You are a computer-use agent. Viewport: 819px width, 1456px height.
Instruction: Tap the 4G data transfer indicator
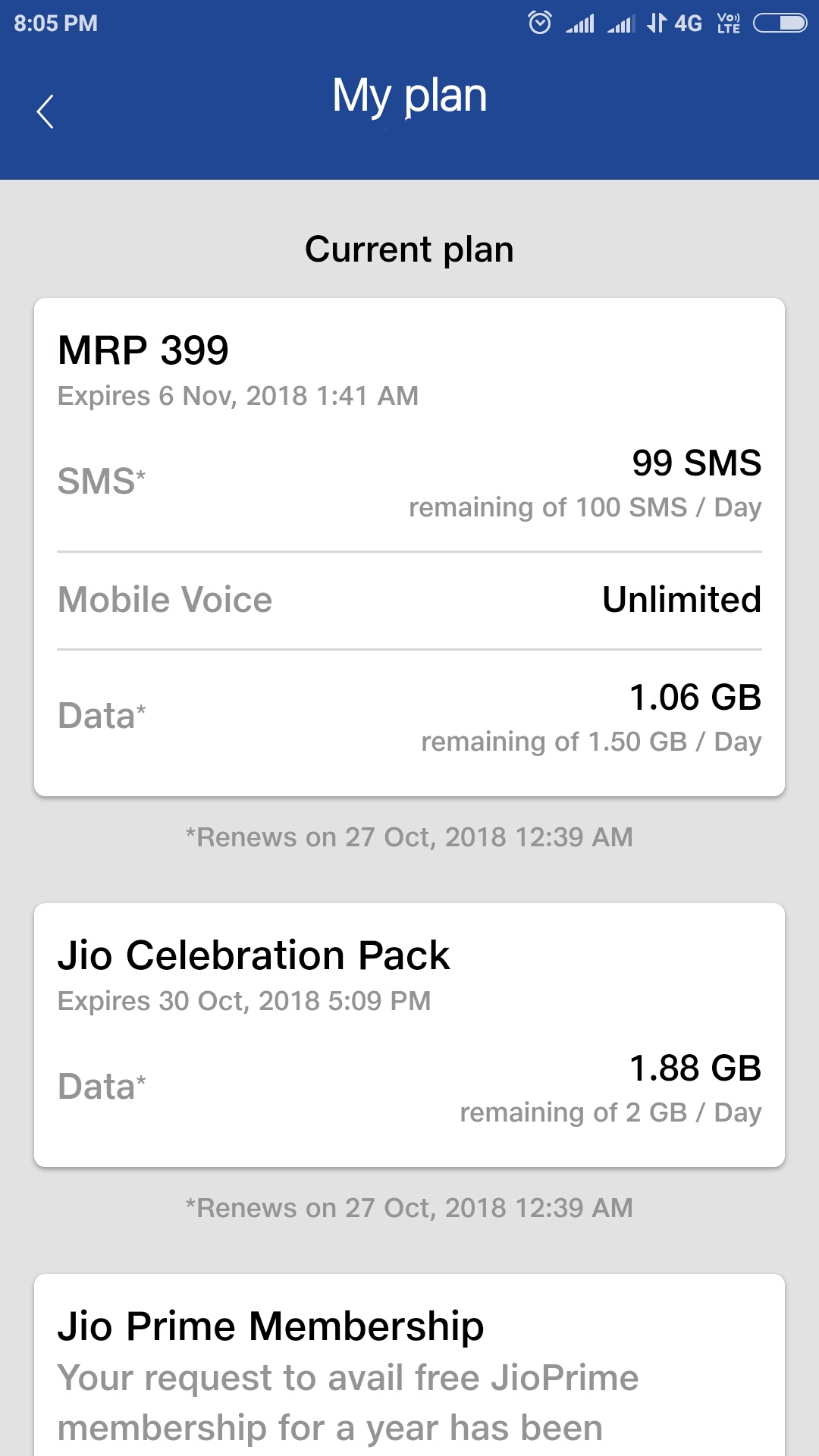click(x=674, y=24)
